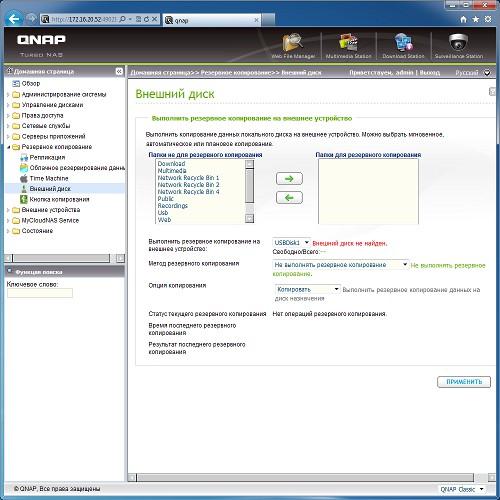Open backup method dropdown
This screenshot has height=500, width=500.
pos(340,265)
